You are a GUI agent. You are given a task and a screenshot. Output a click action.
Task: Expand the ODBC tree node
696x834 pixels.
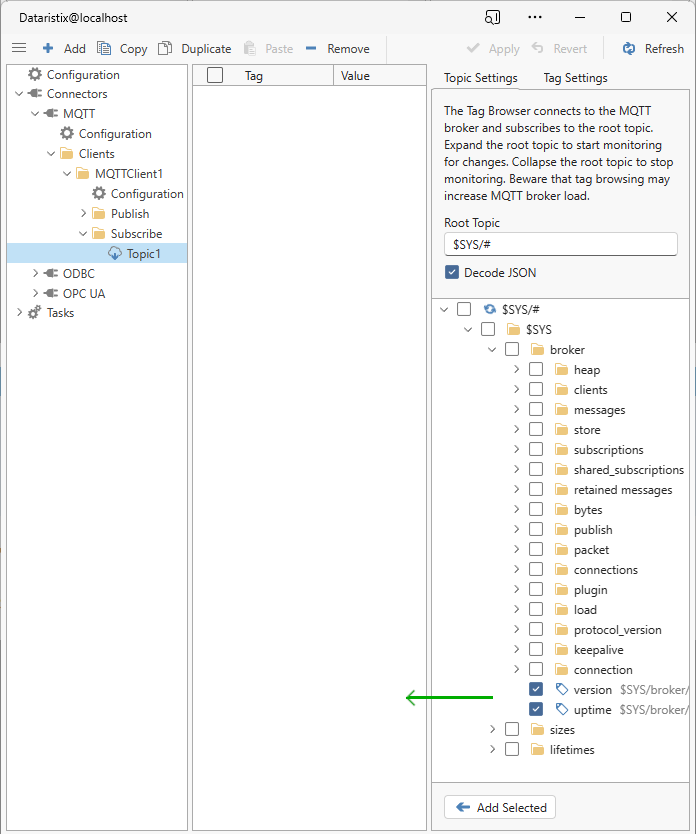pyautogui.click(x=35, y=273)
